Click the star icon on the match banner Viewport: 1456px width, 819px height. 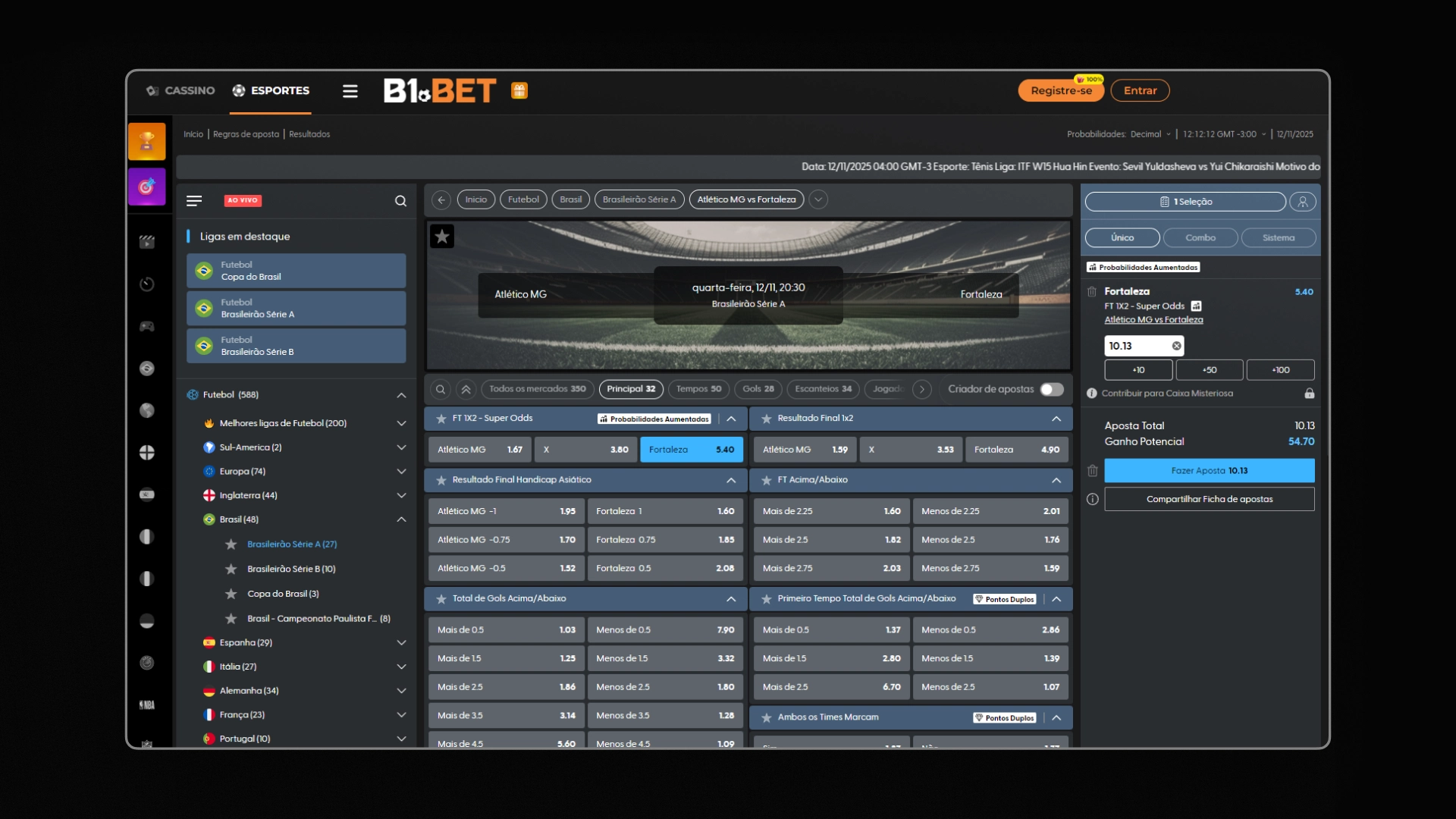443,236
